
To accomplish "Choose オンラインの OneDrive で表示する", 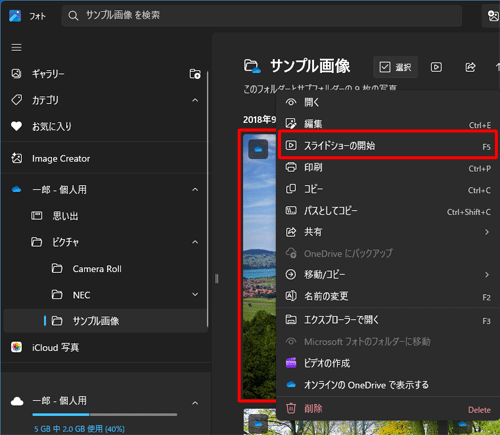I will point(387,385).
